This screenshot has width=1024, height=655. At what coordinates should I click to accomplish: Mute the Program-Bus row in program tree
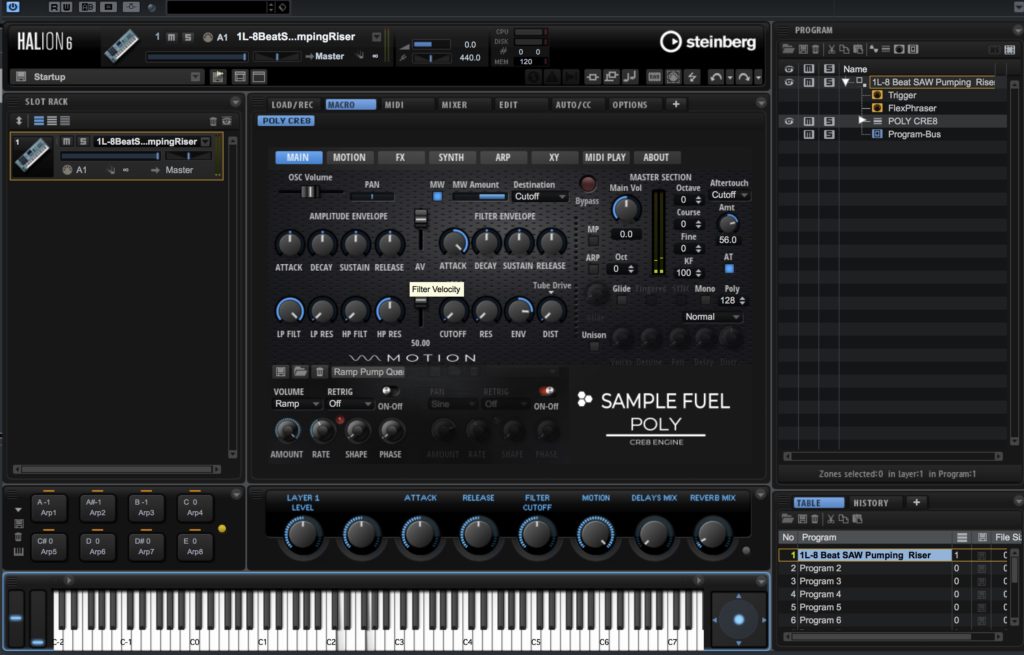coord(808,135)
